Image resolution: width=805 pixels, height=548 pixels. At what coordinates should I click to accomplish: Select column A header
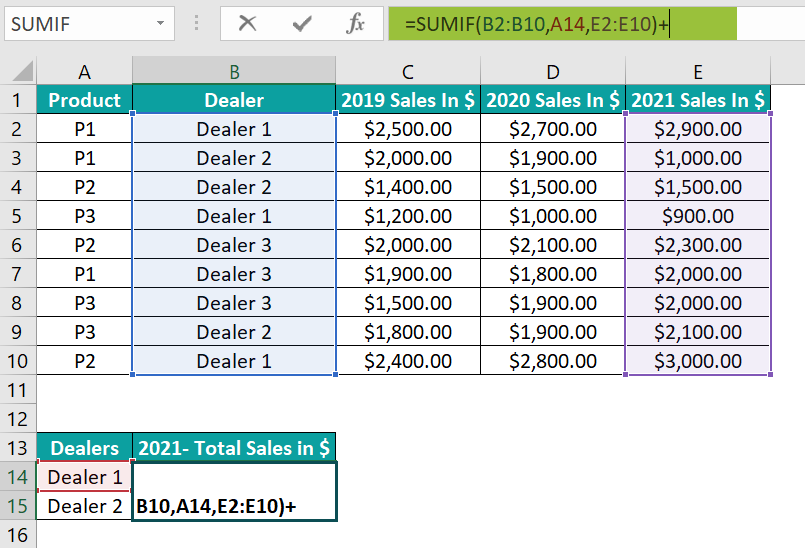click(84, 71)
